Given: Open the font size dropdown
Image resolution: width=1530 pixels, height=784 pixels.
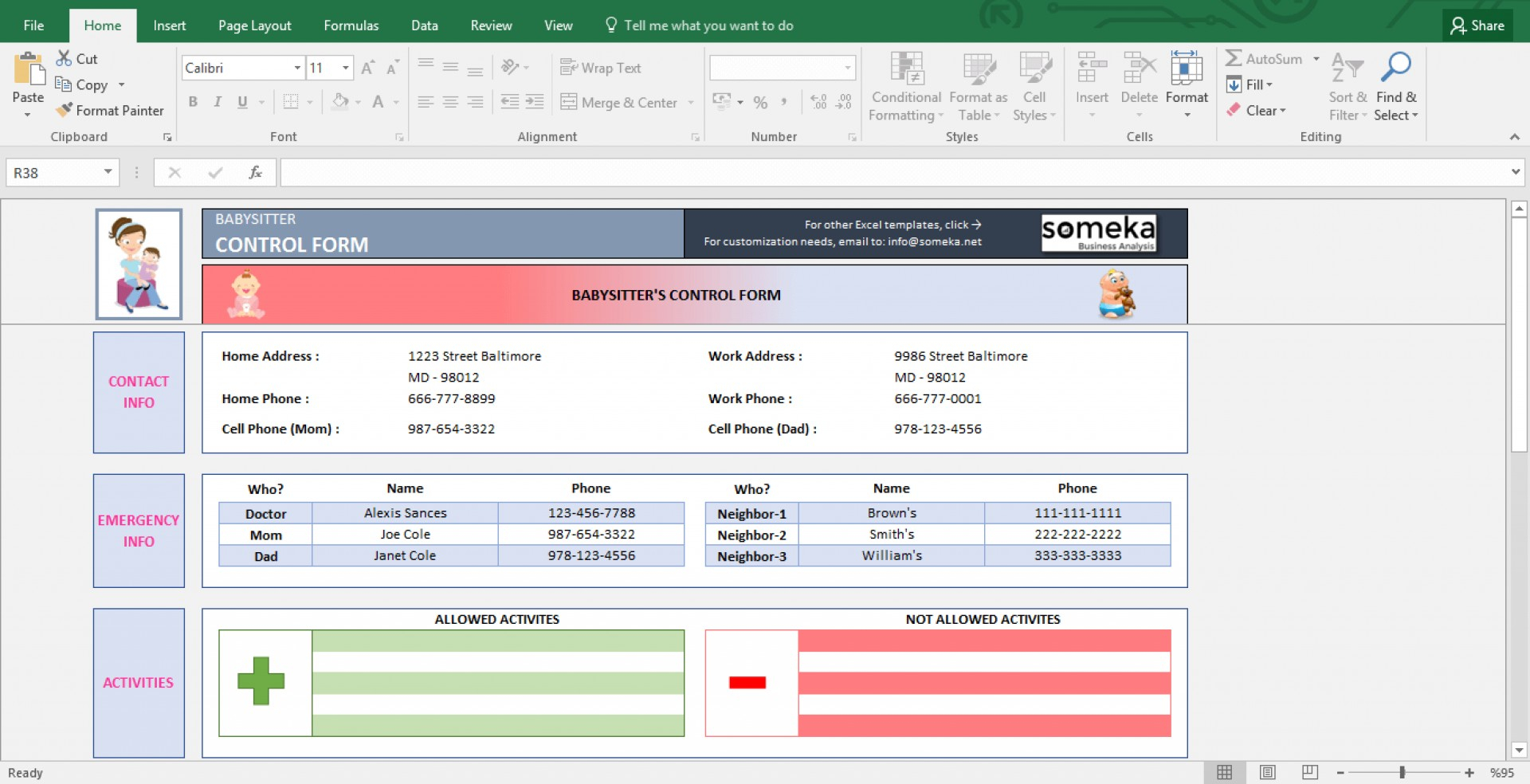Looking at the screenshot, I should 346,68.
